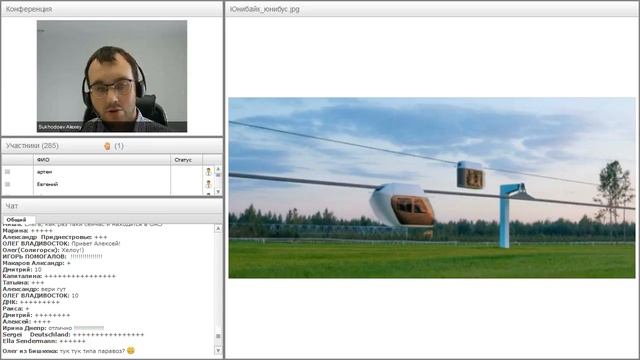Click the Юнибайк_юнибус.jpg file title

click(x=264, y=9)
